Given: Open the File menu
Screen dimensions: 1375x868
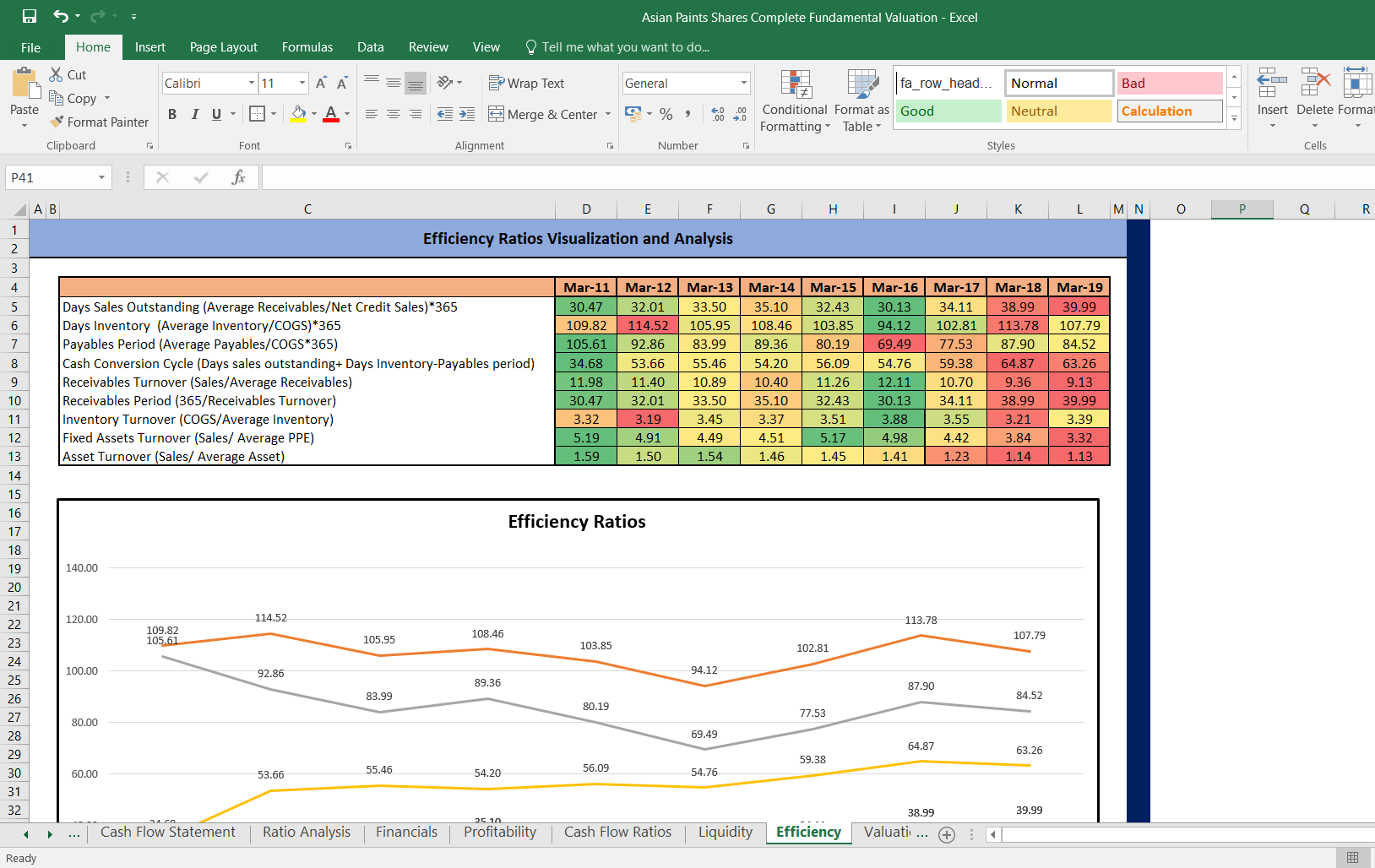Looking at the screenshot, I should click(30, 47).
